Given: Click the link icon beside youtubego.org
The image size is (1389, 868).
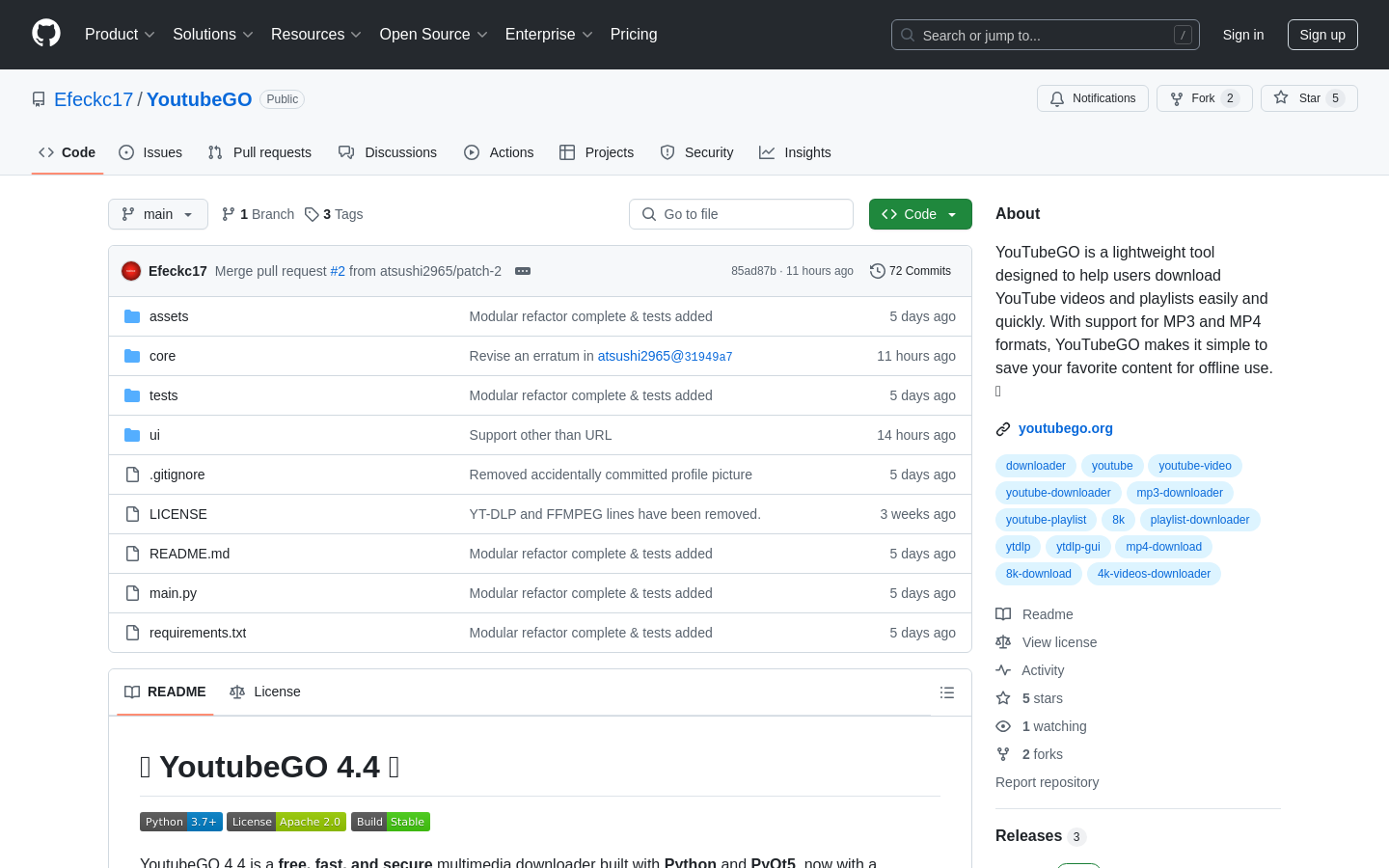Looking at the screenshot, I should (1003, 429).
